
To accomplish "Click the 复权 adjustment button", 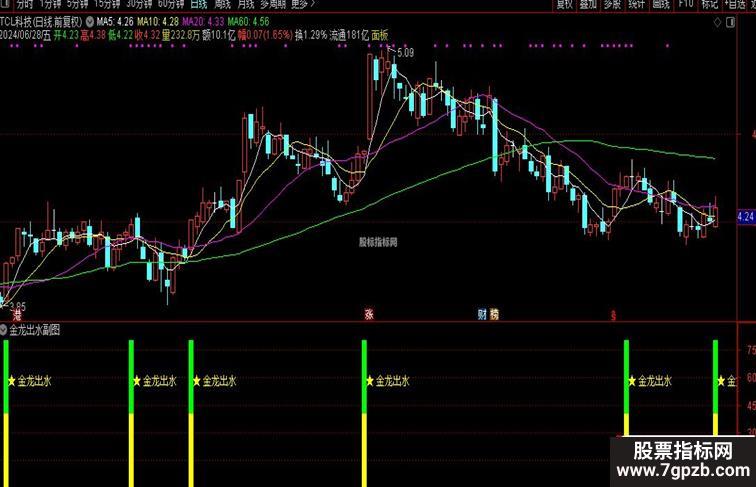I will (x=565, y=4).
